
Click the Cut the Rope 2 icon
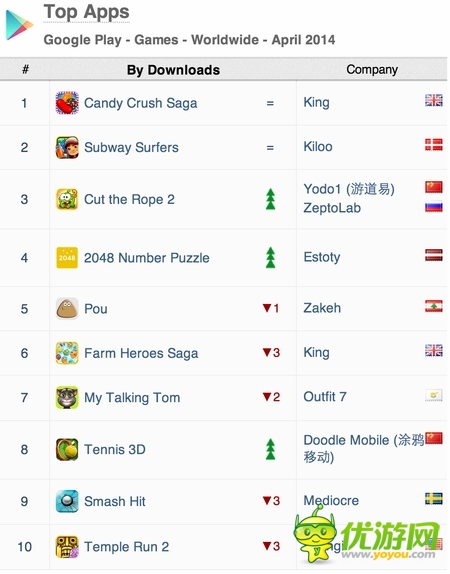click(67, 199)
